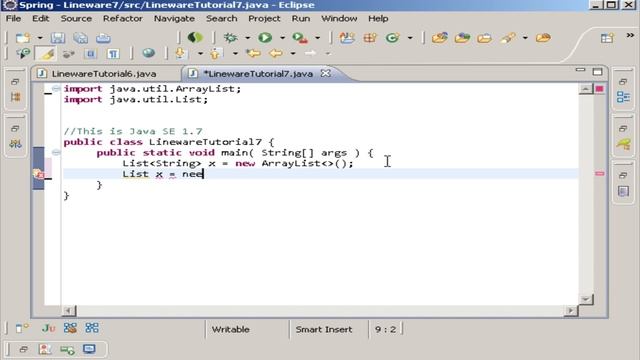Image resolution: width=640 pixels, height=360 pixels.
Task: Open the Project menu
Action: click(264, 18)
